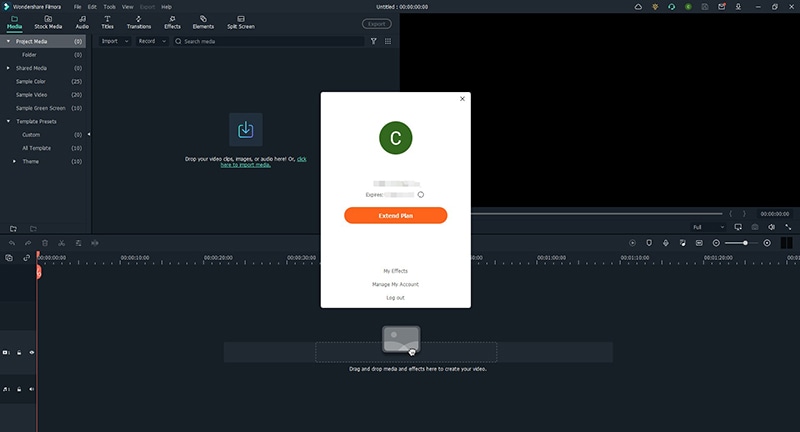Click the timeline zoom slider

741,243
